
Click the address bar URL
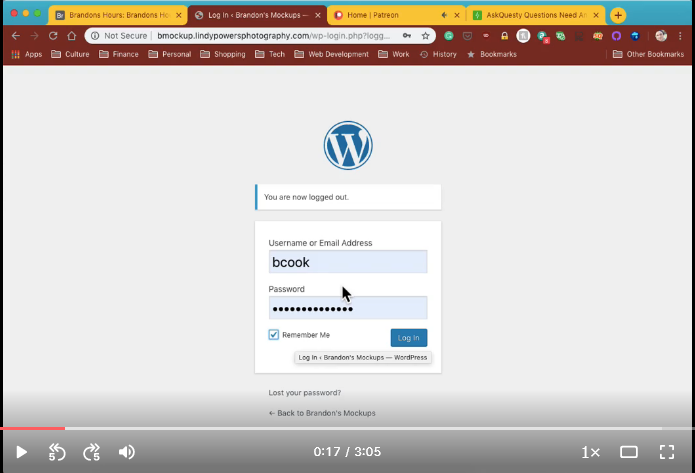[x=273, y=36]
